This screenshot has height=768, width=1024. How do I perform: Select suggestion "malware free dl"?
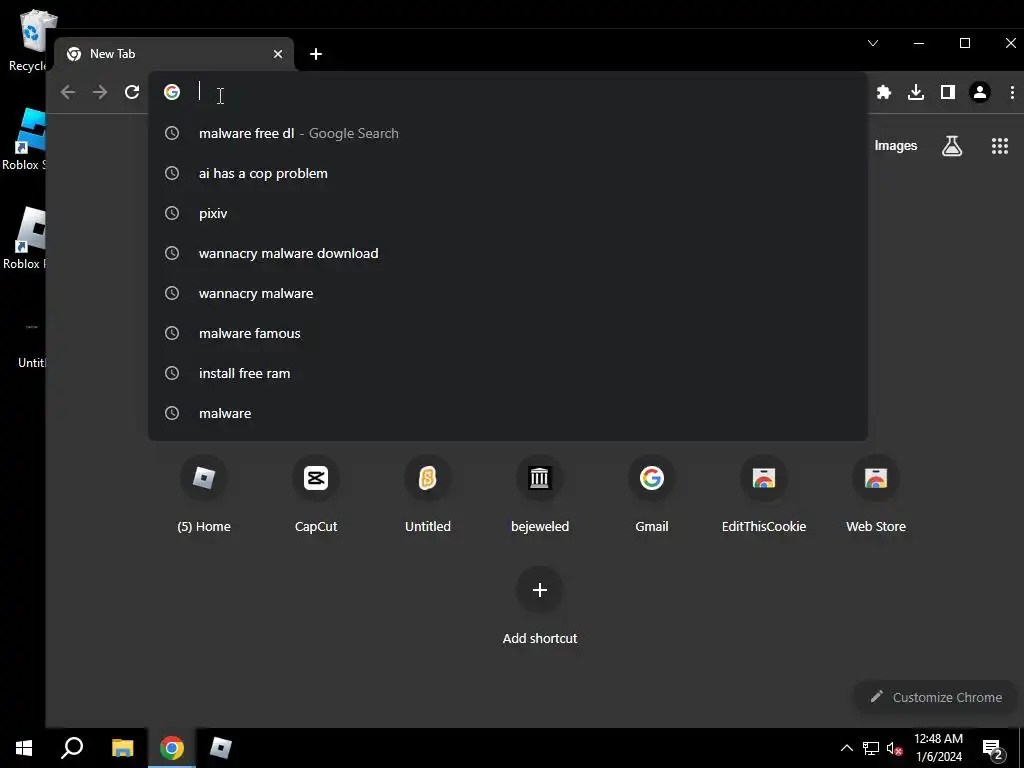(508, 133)
